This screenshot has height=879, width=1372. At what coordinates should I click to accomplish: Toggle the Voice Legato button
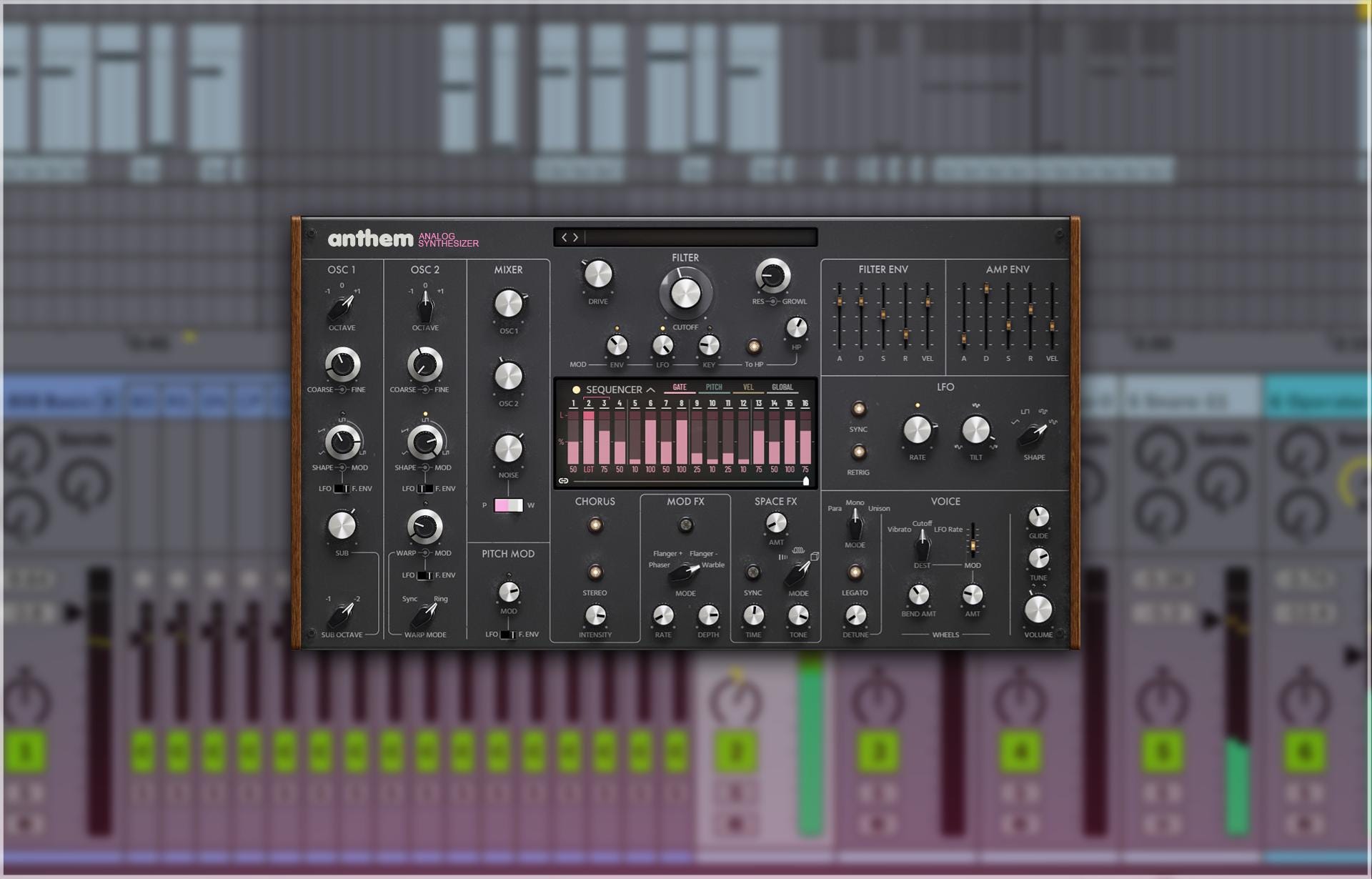tap(855, 572)
